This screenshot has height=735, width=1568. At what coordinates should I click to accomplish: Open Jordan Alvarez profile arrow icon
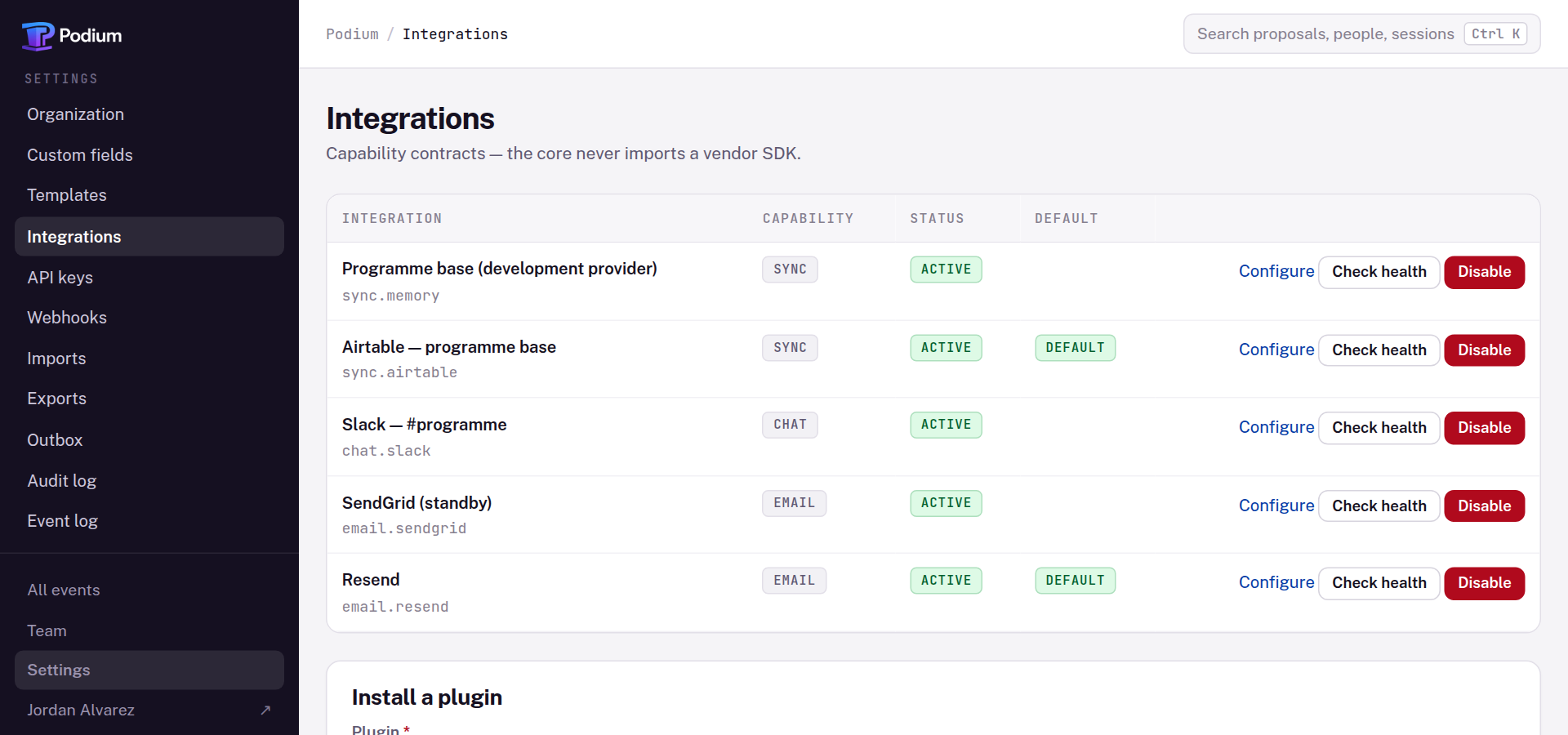pos(265,710)
